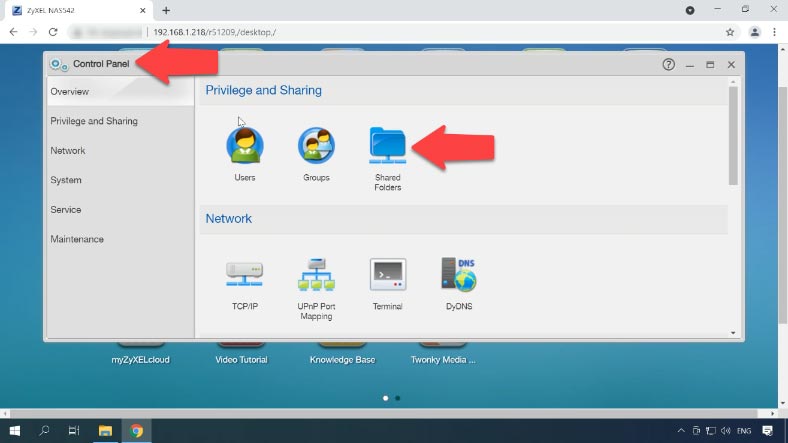Screen dimensions: 788x443
Task: Bookmark this page with star icon
Action: click(730, 32)
